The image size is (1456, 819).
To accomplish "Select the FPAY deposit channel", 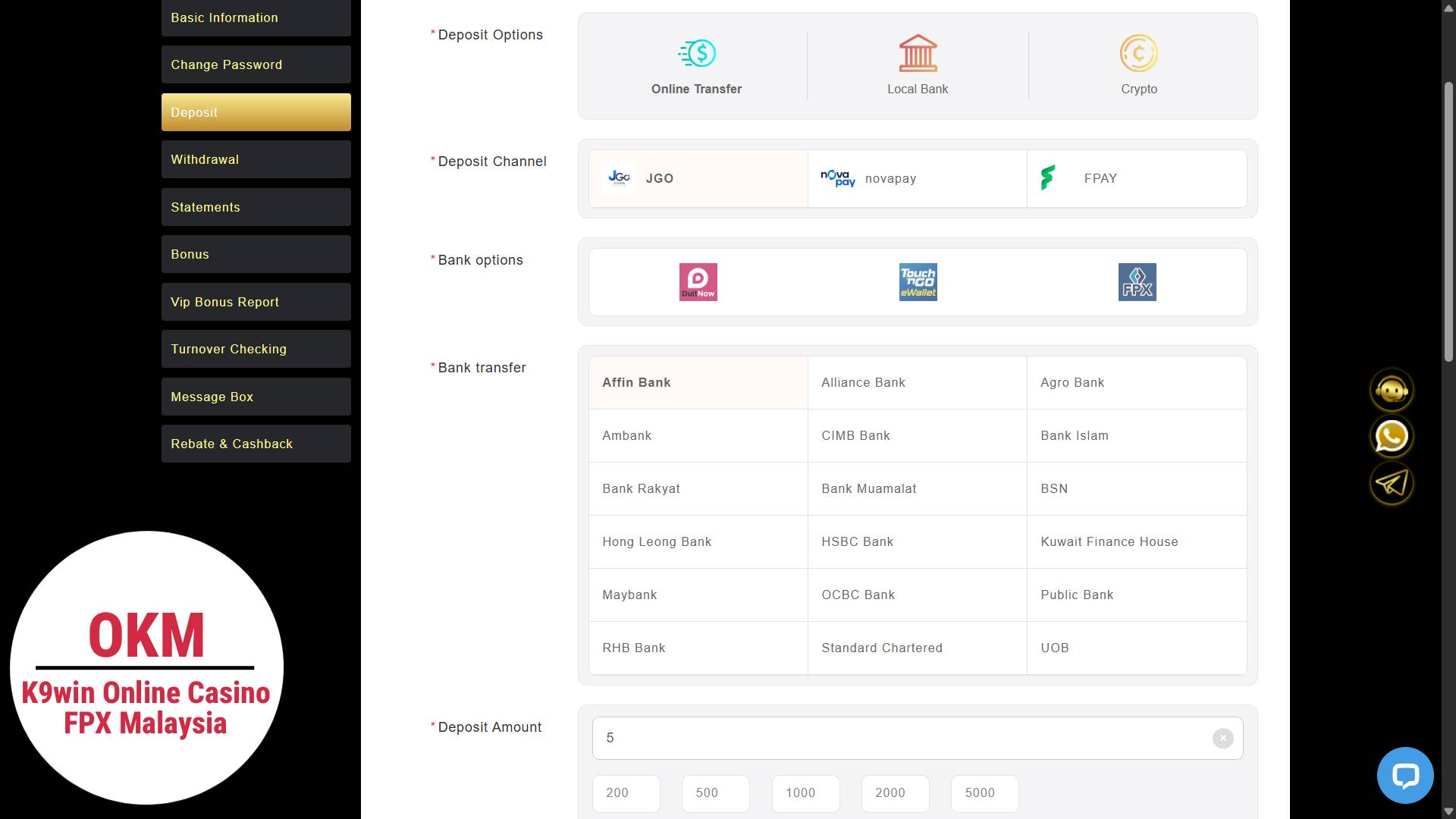I will (x=1137, y=178).
